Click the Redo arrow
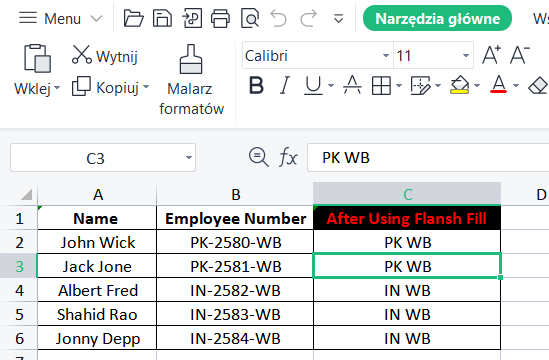Viewport: 549px width, 360px height. pos(308,18)
